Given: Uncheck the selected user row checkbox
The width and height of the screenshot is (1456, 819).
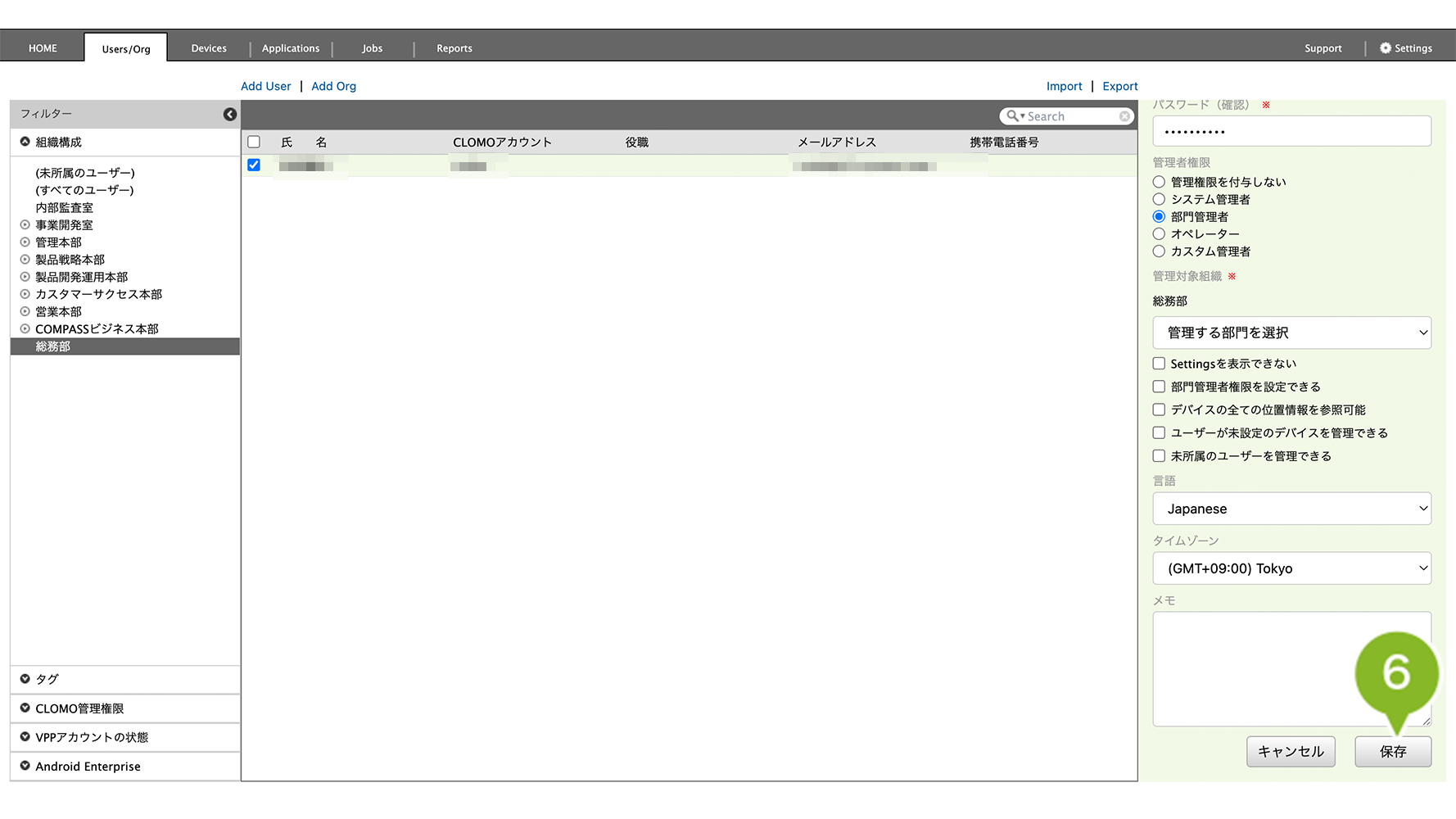Looking at the screenshot, I should pyautogui.click(x=254, y=165).
